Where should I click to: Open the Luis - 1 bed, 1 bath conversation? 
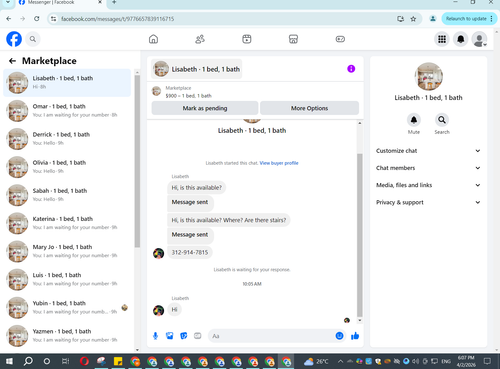point(67,279)
